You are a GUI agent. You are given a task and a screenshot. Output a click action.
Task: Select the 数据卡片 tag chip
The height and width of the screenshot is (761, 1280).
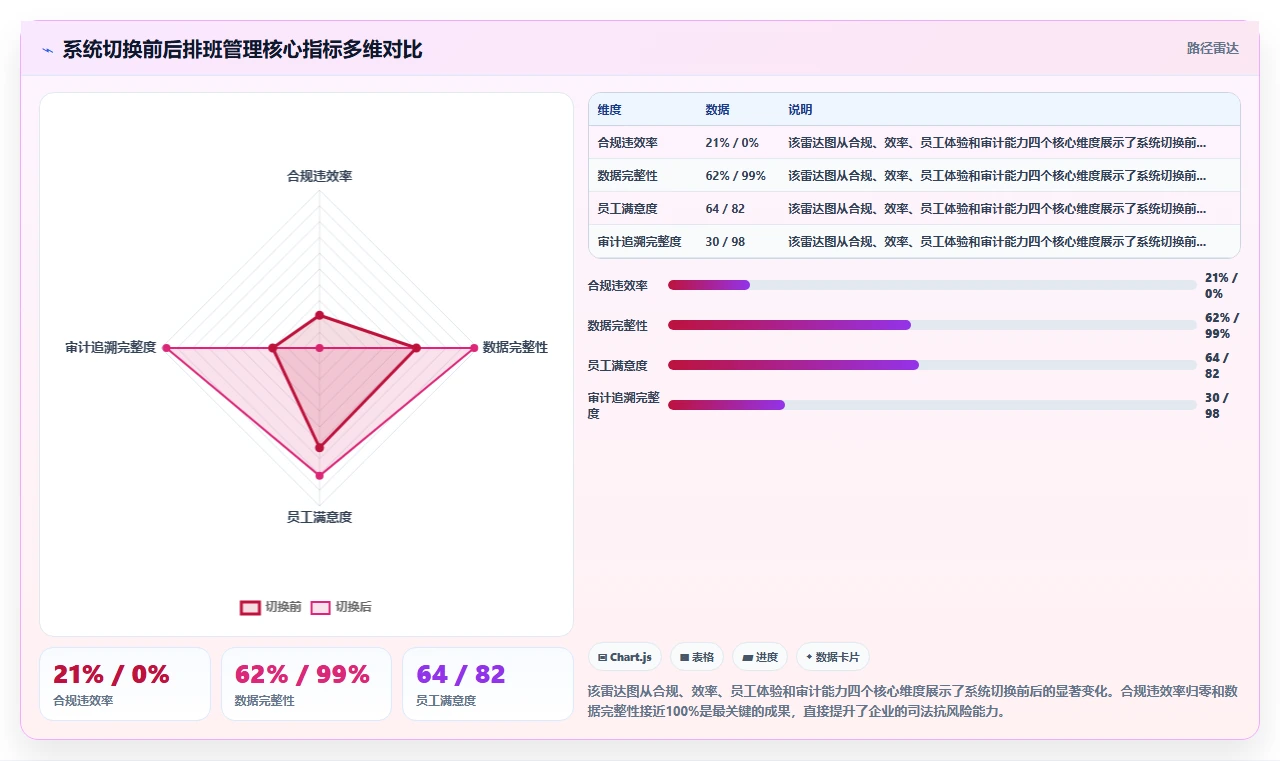(833, 657)
